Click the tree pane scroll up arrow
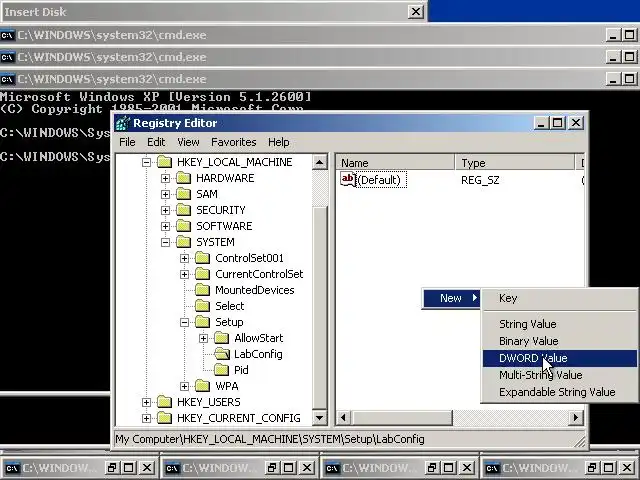 tap(320, 162)
